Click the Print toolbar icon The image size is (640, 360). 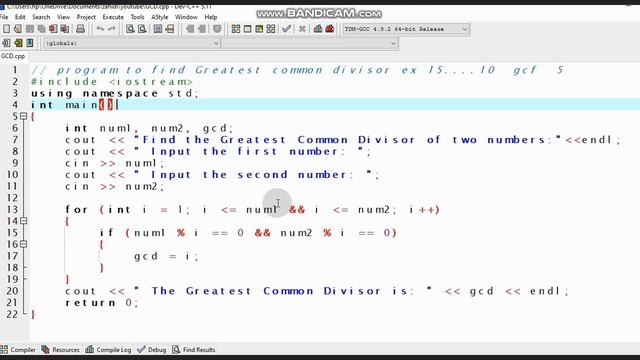click(x=80, y=29)
